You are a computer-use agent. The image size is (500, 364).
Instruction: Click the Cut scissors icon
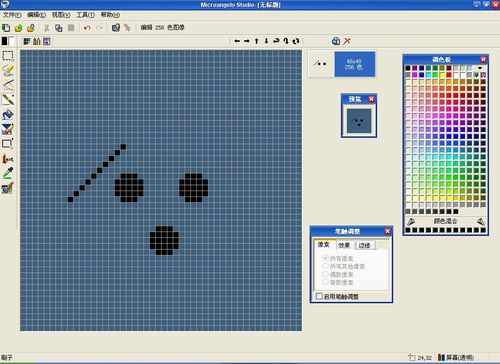coord(47,28)
